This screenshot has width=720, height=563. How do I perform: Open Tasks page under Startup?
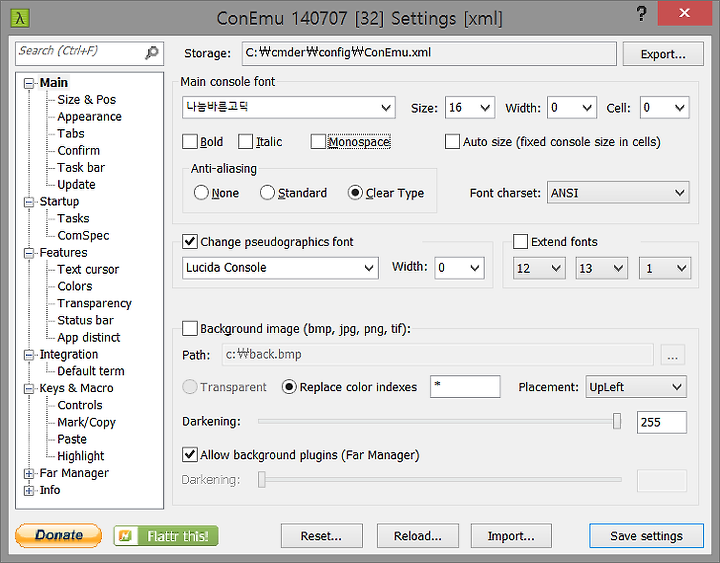(x=73, y=219)
